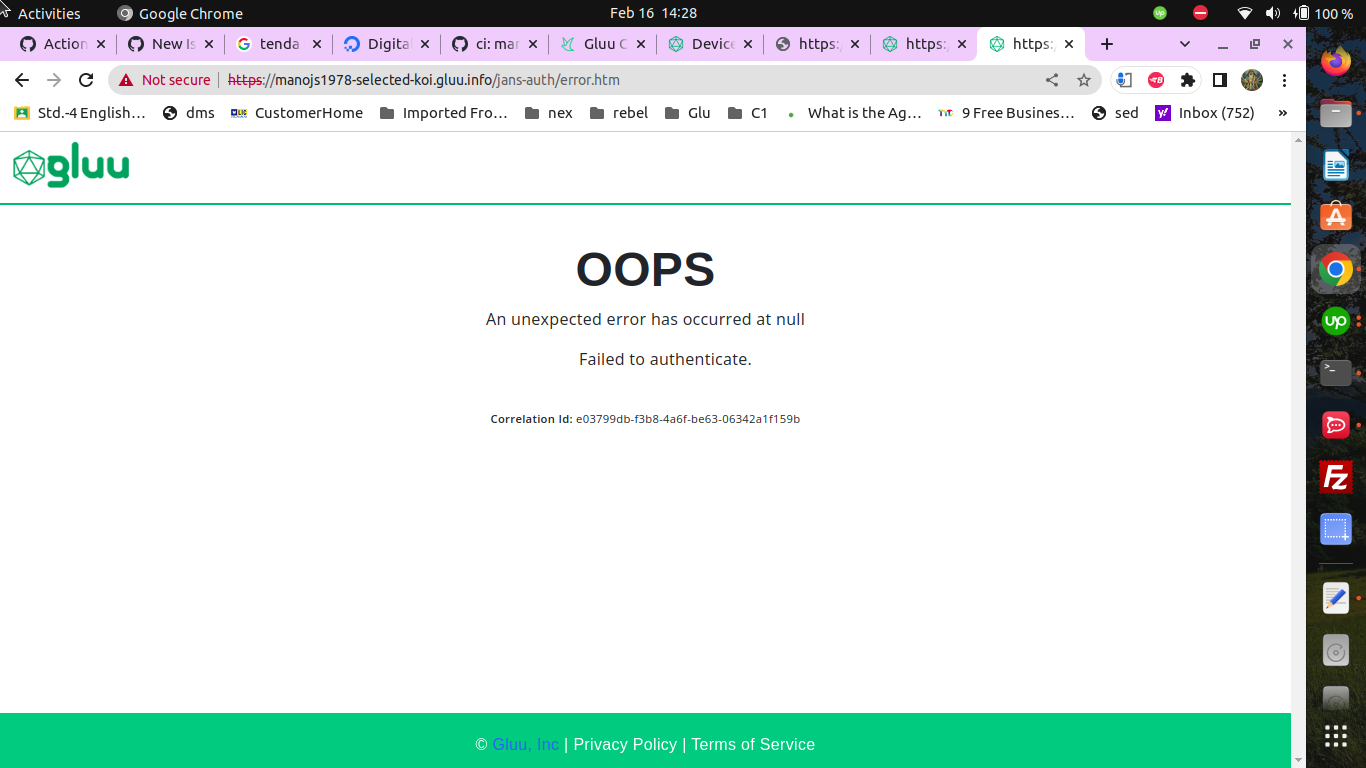This screenshot has width=1366, height=768.
Task: Open the browser extensions puzzle icon
Action: point(1187,79)
